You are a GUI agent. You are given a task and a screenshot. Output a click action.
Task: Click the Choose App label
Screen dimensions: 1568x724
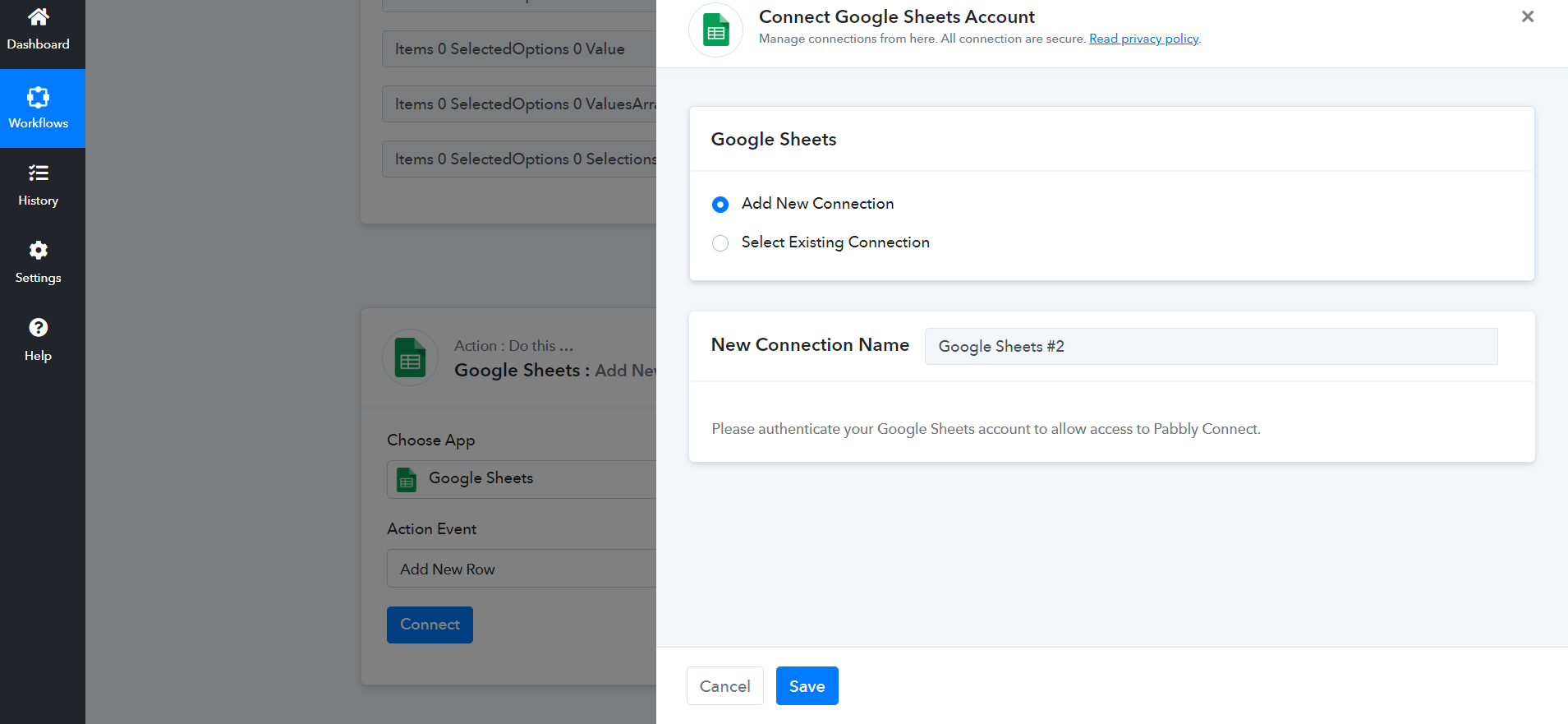[x=431, y=440]
